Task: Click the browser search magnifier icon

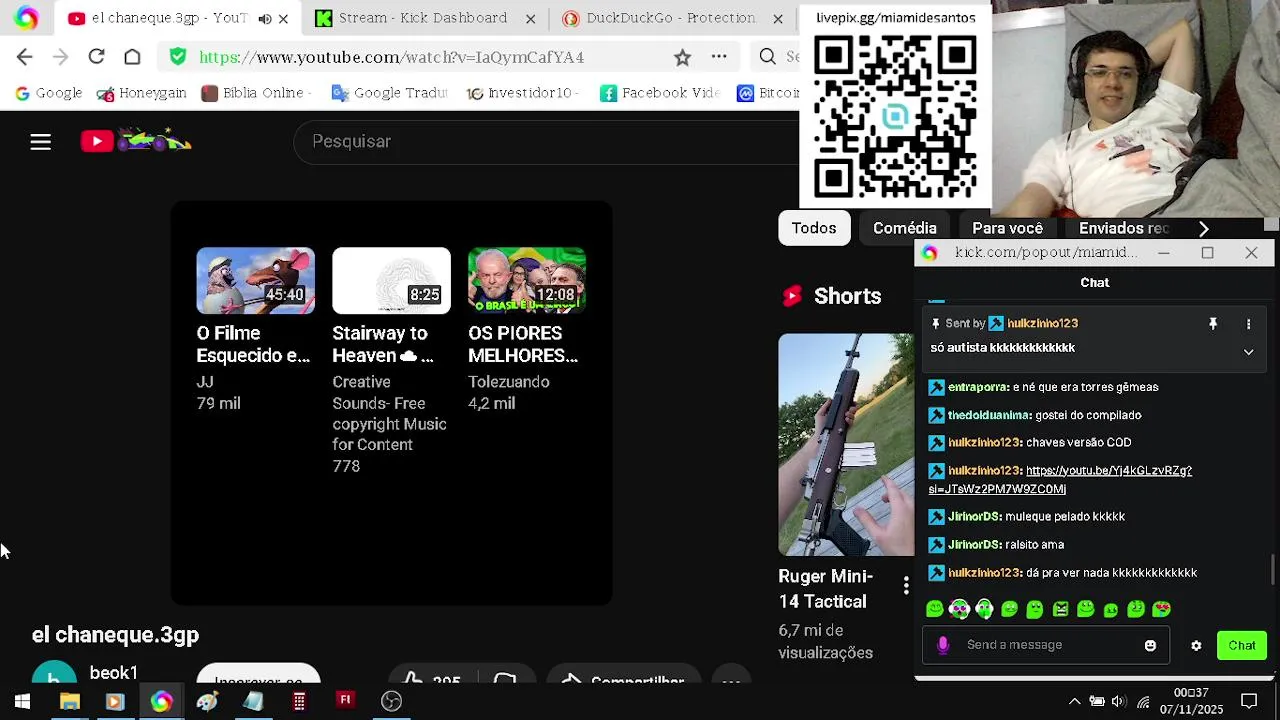Action: point(767,57)
